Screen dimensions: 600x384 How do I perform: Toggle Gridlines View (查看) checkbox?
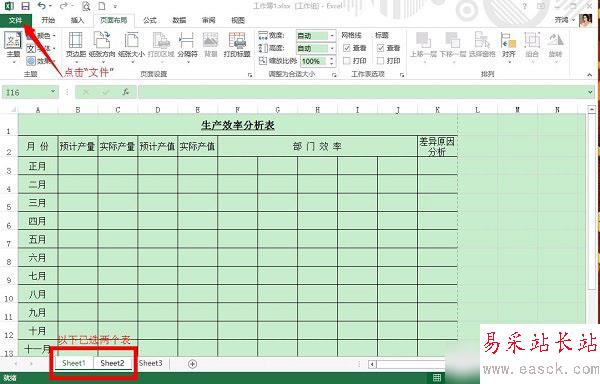click(x=347, y=48)
